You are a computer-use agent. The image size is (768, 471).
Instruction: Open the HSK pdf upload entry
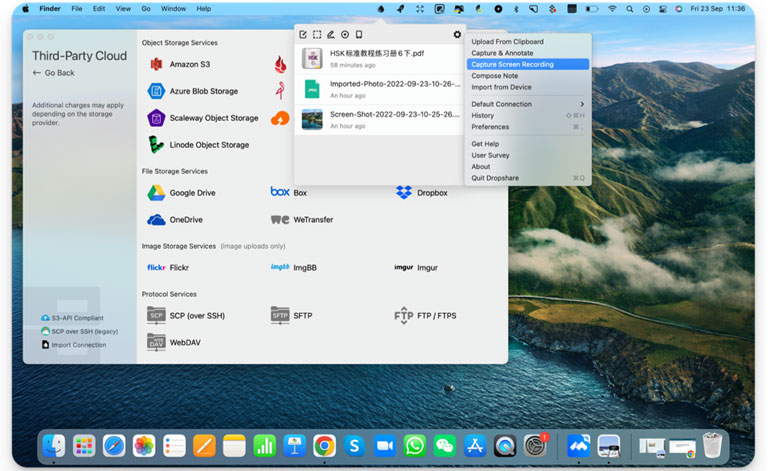tap(380, 59)
